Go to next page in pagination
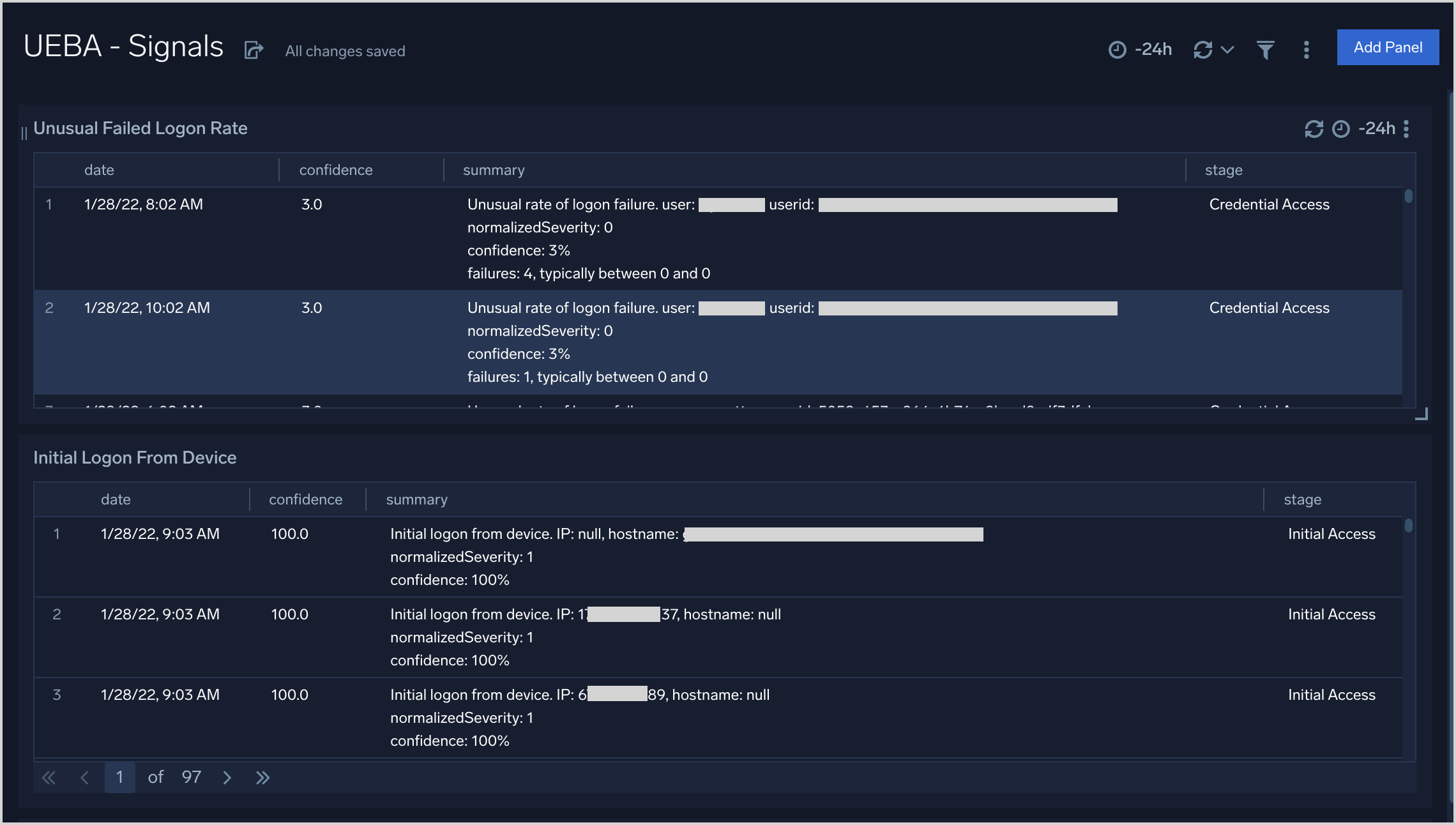 (227, 777)
